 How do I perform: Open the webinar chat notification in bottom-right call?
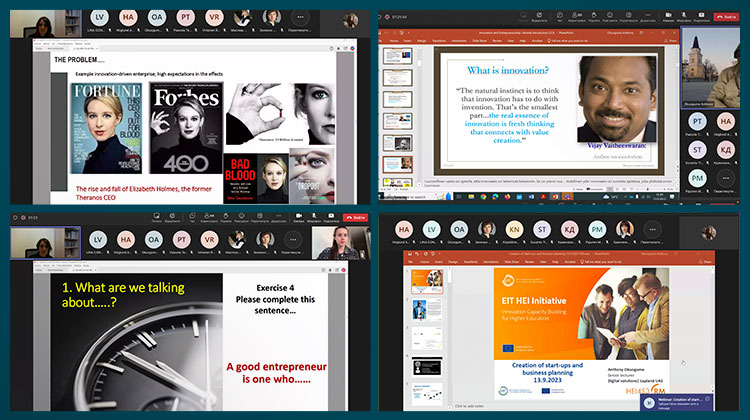(x=676, y=402)
